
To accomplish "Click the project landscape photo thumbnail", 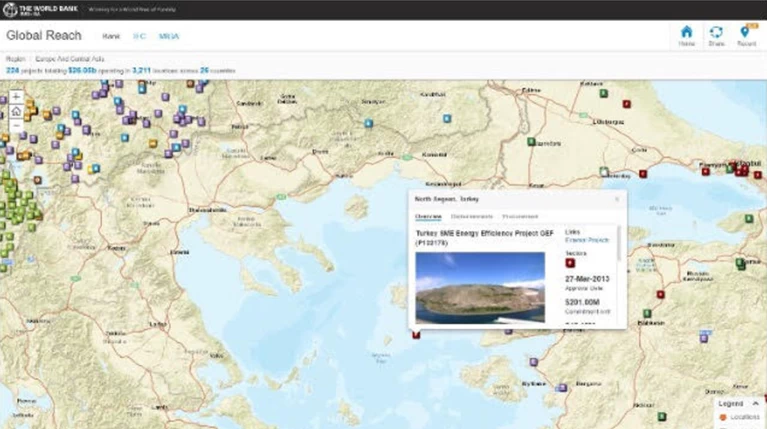I will (480, 288).
